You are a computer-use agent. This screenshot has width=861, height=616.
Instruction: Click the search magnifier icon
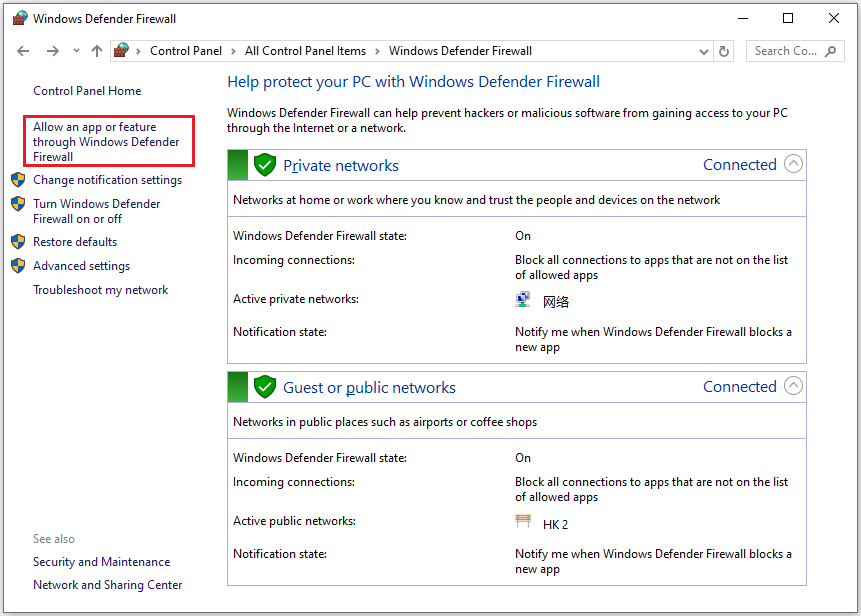pyautogui.click(x=831, y=51)
